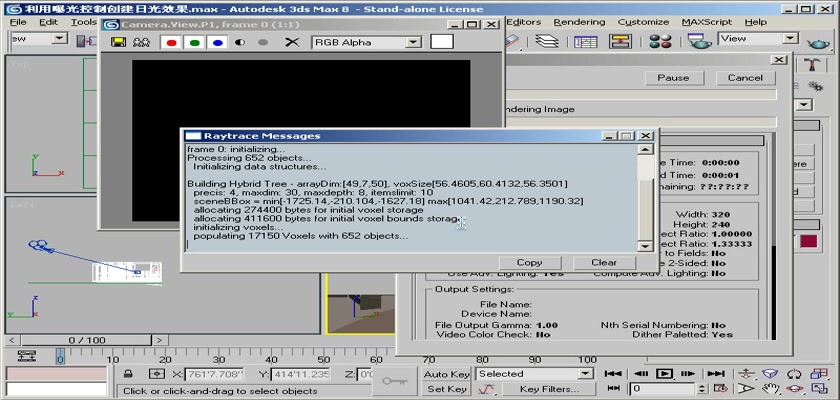The width and height of the screenshot is (840, 400).
Task: Click default in/out tangents icon
Action: click(486, 389)
